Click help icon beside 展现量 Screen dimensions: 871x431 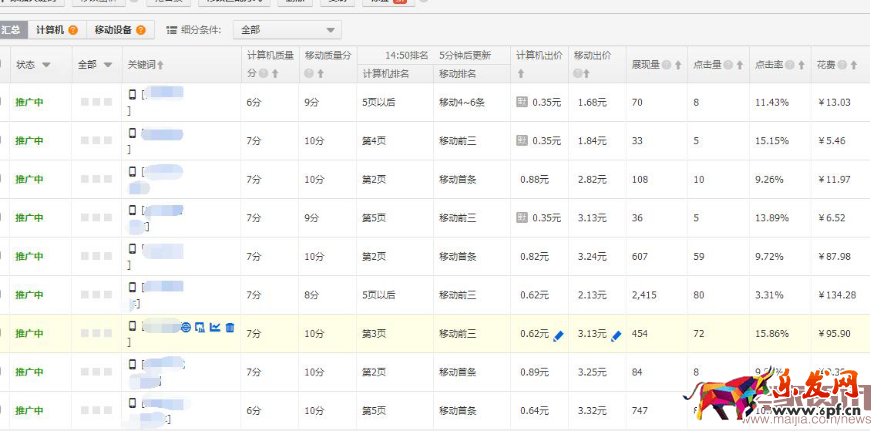pos(666,65)
